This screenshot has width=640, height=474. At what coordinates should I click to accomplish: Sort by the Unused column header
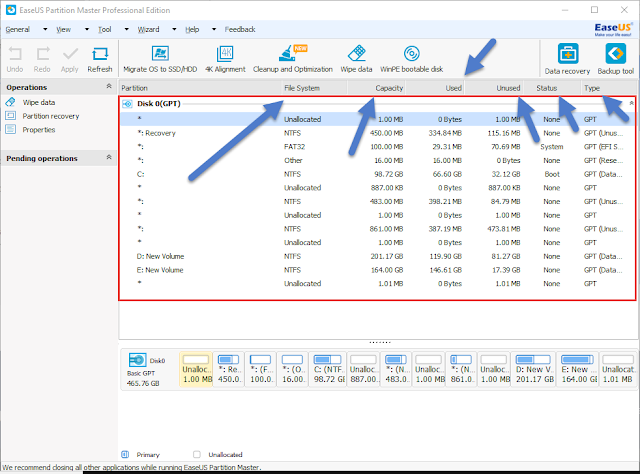(x=494, y=88)
